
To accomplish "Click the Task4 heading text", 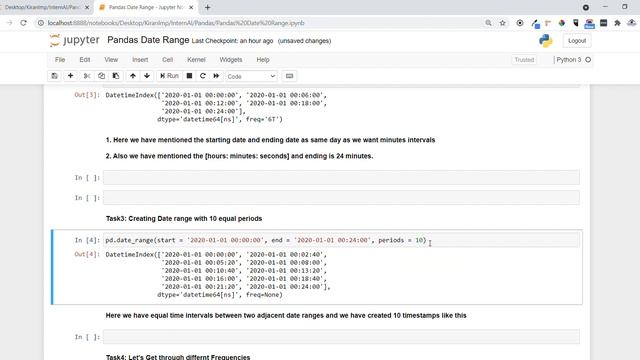I will tap(178, 356).
